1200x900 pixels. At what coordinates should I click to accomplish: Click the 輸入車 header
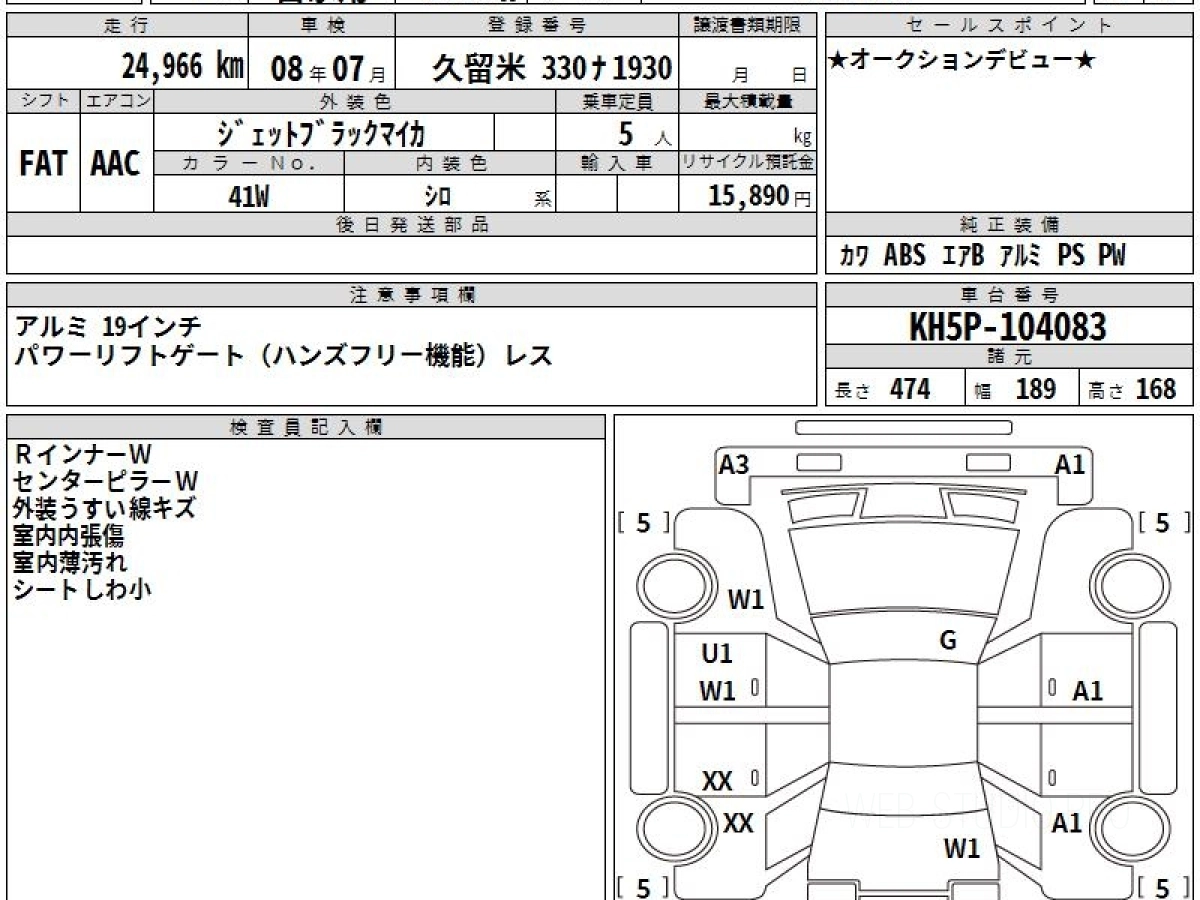click(617, 163)
